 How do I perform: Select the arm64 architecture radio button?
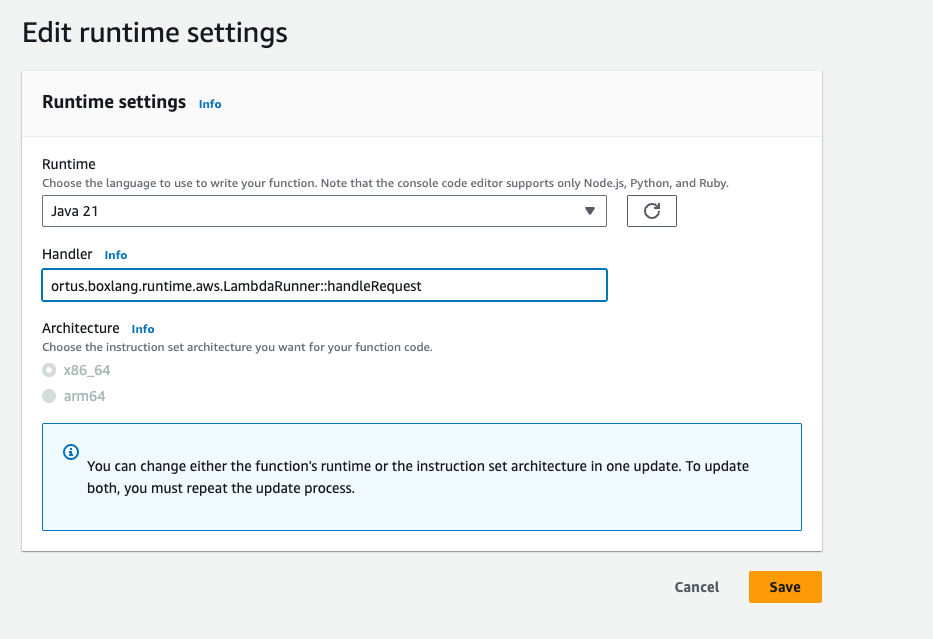pyautogui.click(x=49, y=396)
